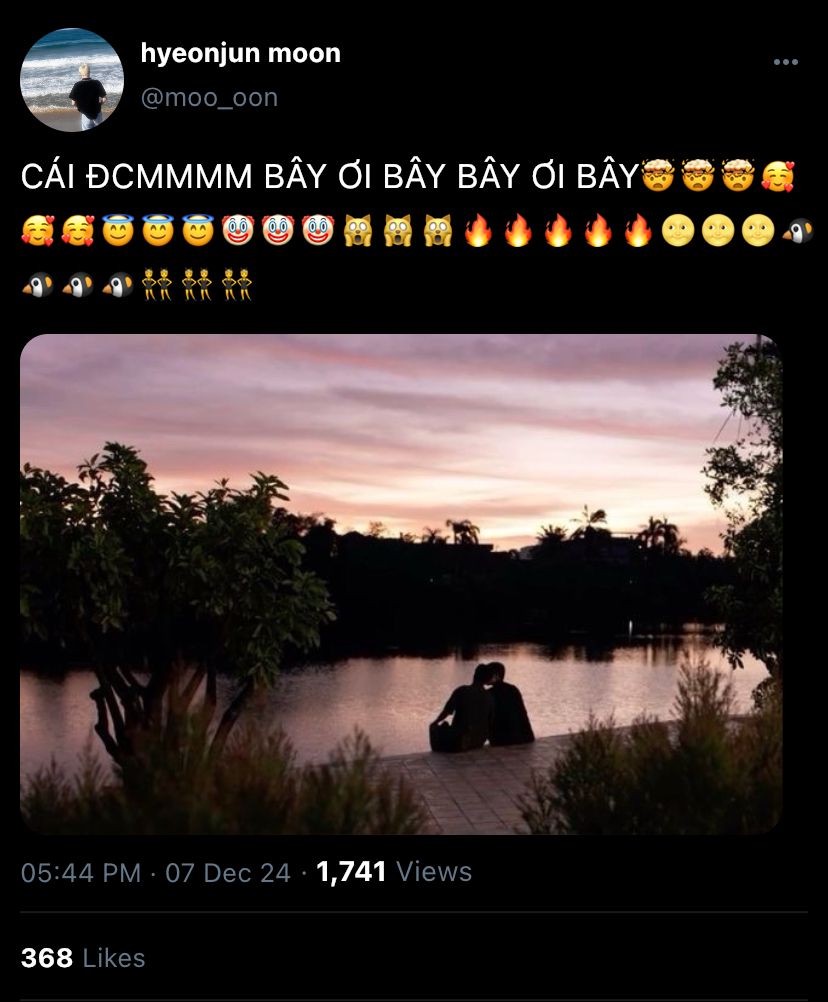
Task: Click the silhouetted couple in the photo
Action: tap(482, 707)
